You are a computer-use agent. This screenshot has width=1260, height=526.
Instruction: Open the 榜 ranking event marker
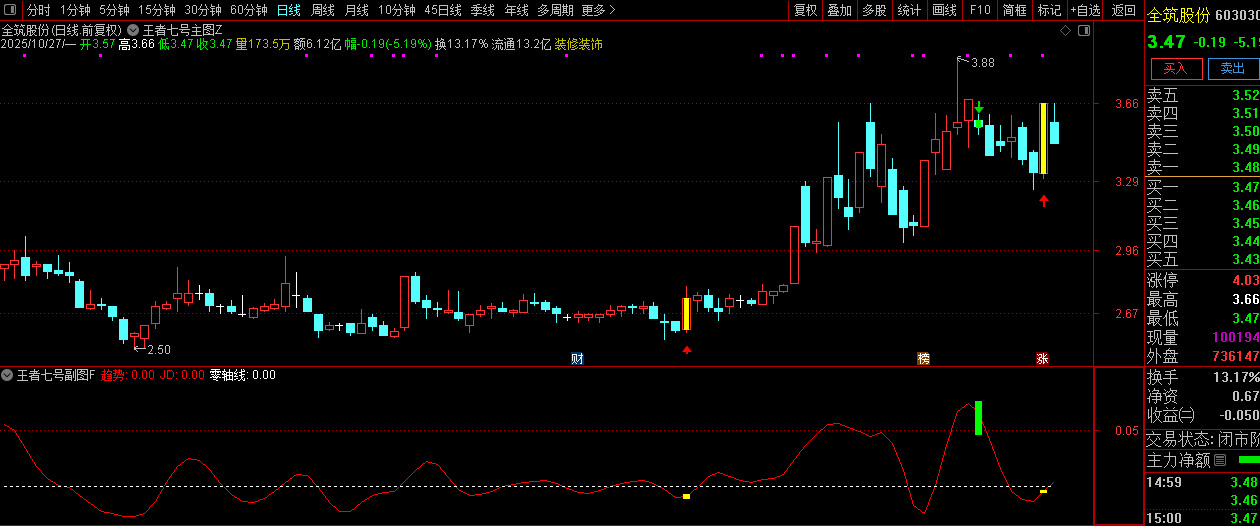(x=923, y=358)
